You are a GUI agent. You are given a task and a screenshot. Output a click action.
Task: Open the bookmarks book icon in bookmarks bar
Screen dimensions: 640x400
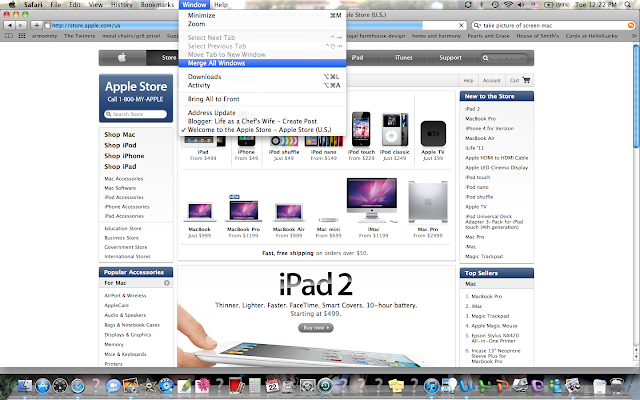(x=9, y=36)
